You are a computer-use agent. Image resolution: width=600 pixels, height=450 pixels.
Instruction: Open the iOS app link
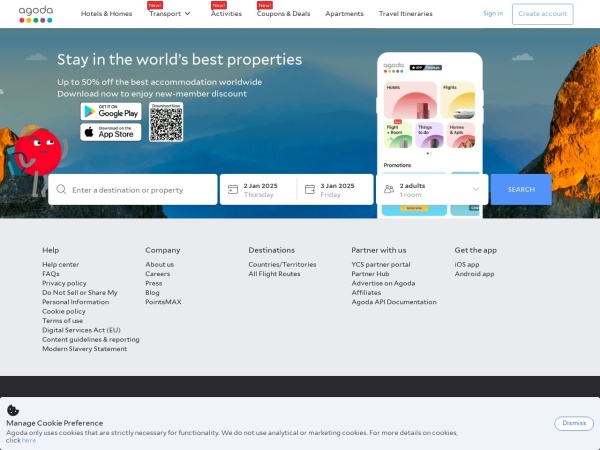(467, 264)
